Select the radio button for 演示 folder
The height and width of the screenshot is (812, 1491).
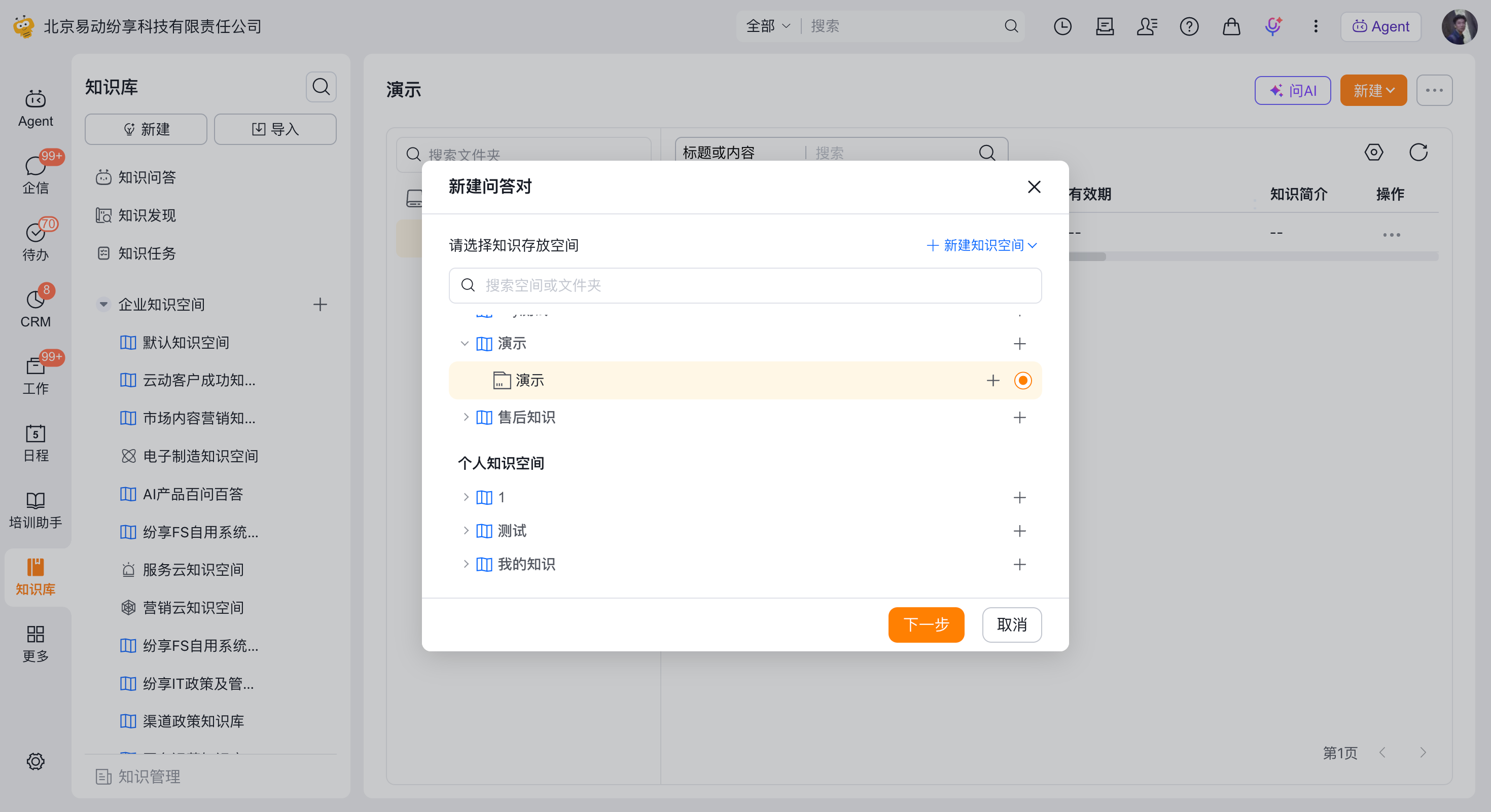point(1023,381)
